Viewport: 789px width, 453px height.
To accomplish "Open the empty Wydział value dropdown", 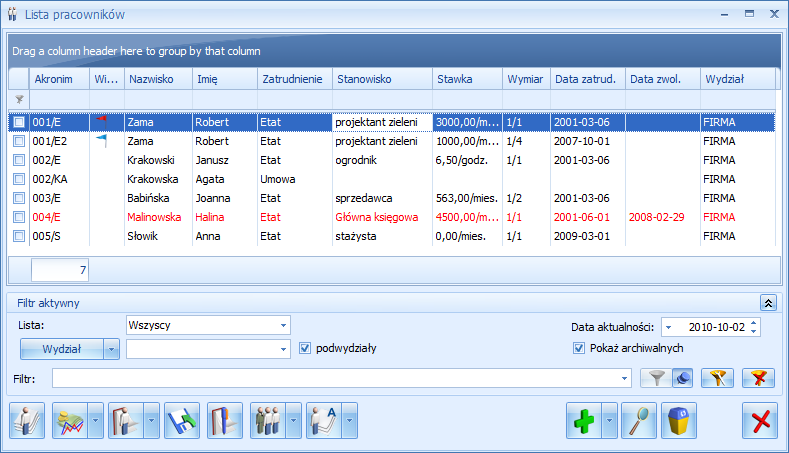I will 283,349.
